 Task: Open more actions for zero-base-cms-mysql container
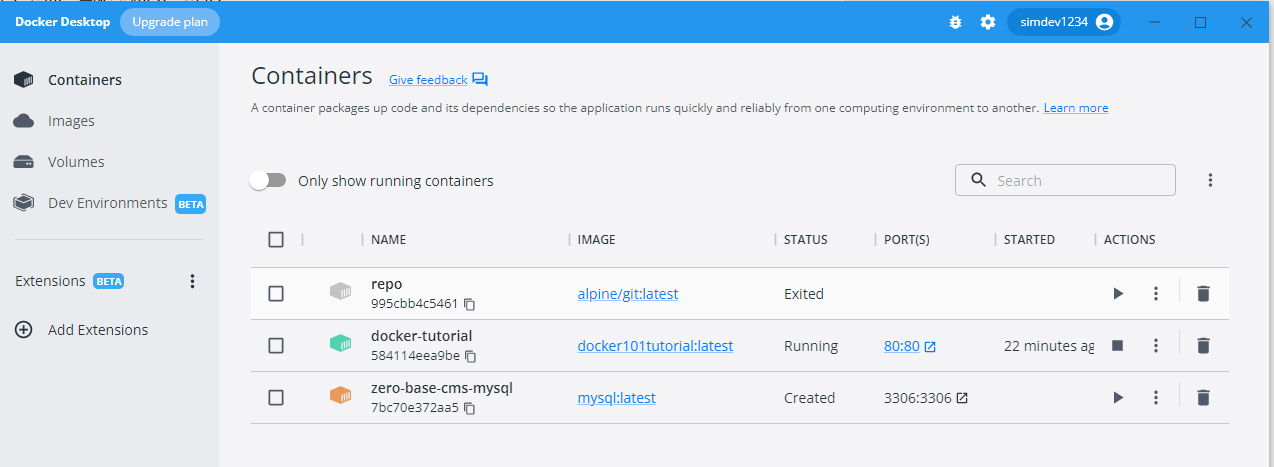tap(1156, 398)
